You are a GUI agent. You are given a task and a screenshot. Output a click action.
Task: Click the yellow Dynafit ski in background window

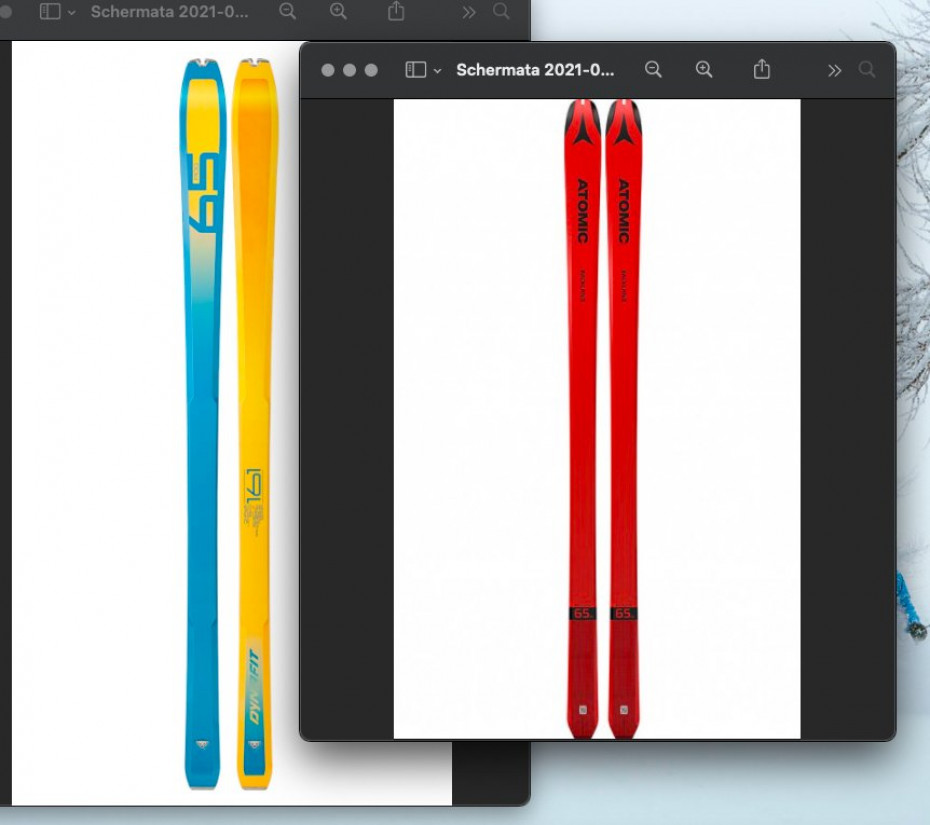tap(254, 423)
